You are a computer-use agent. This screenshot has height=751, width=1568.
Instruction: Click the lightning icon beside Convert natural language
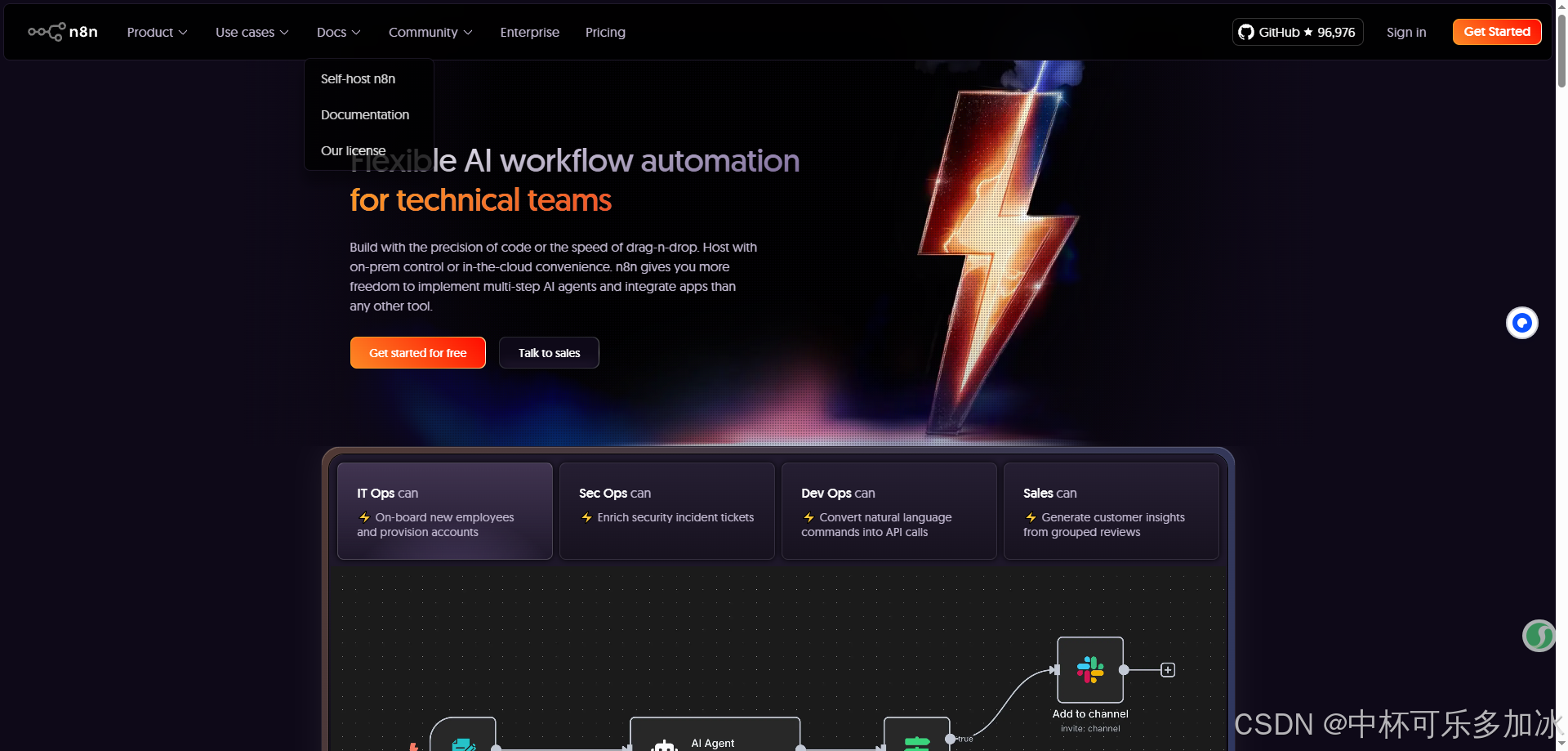(x=808, y=517)
